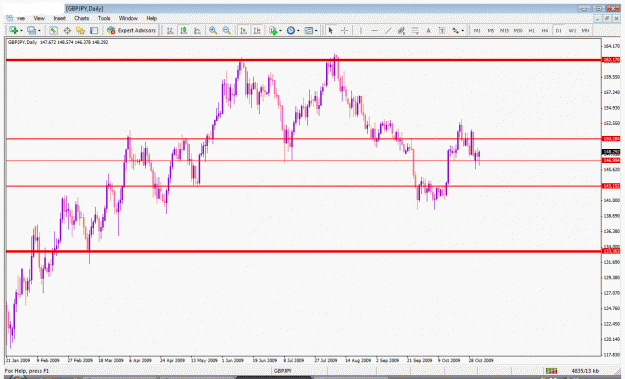Click the Templates icon
This screenshot has width=625, height=379.
click(309, 30)
